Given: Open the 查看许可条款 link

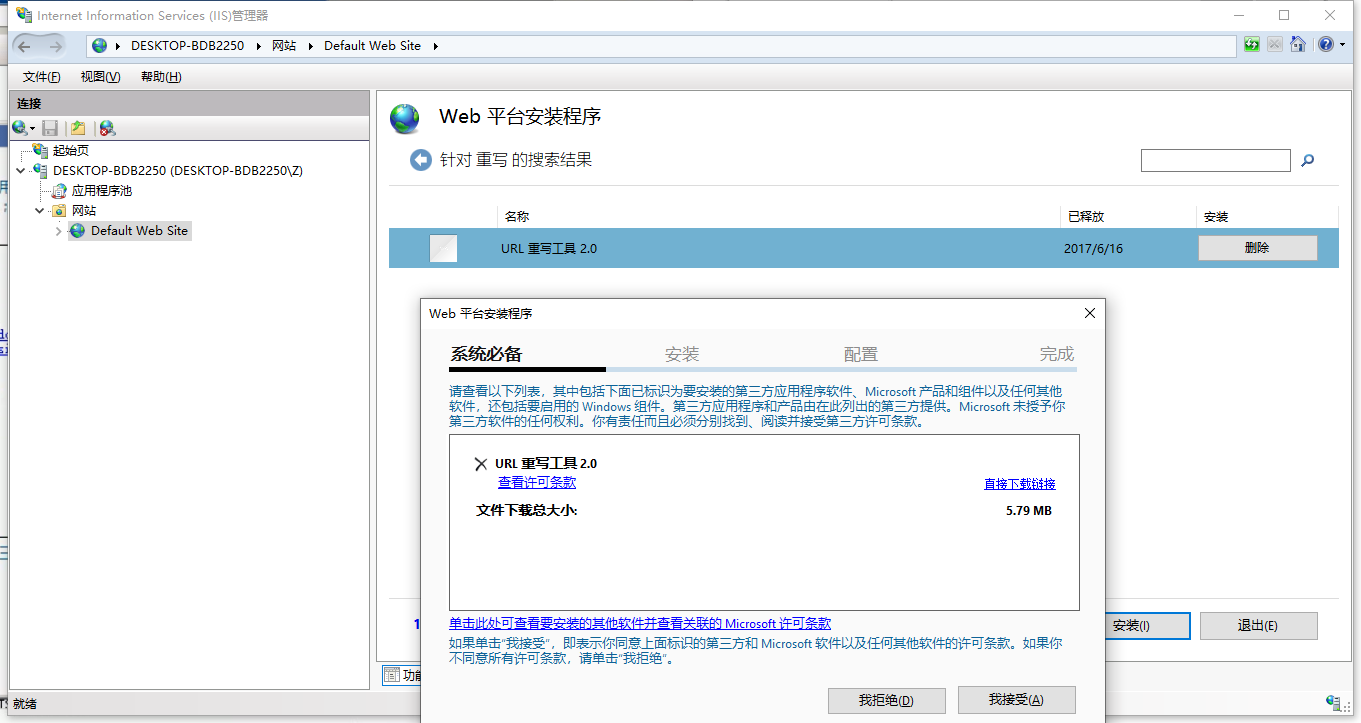Looking at the screenshot, I should tap(537, 482).
